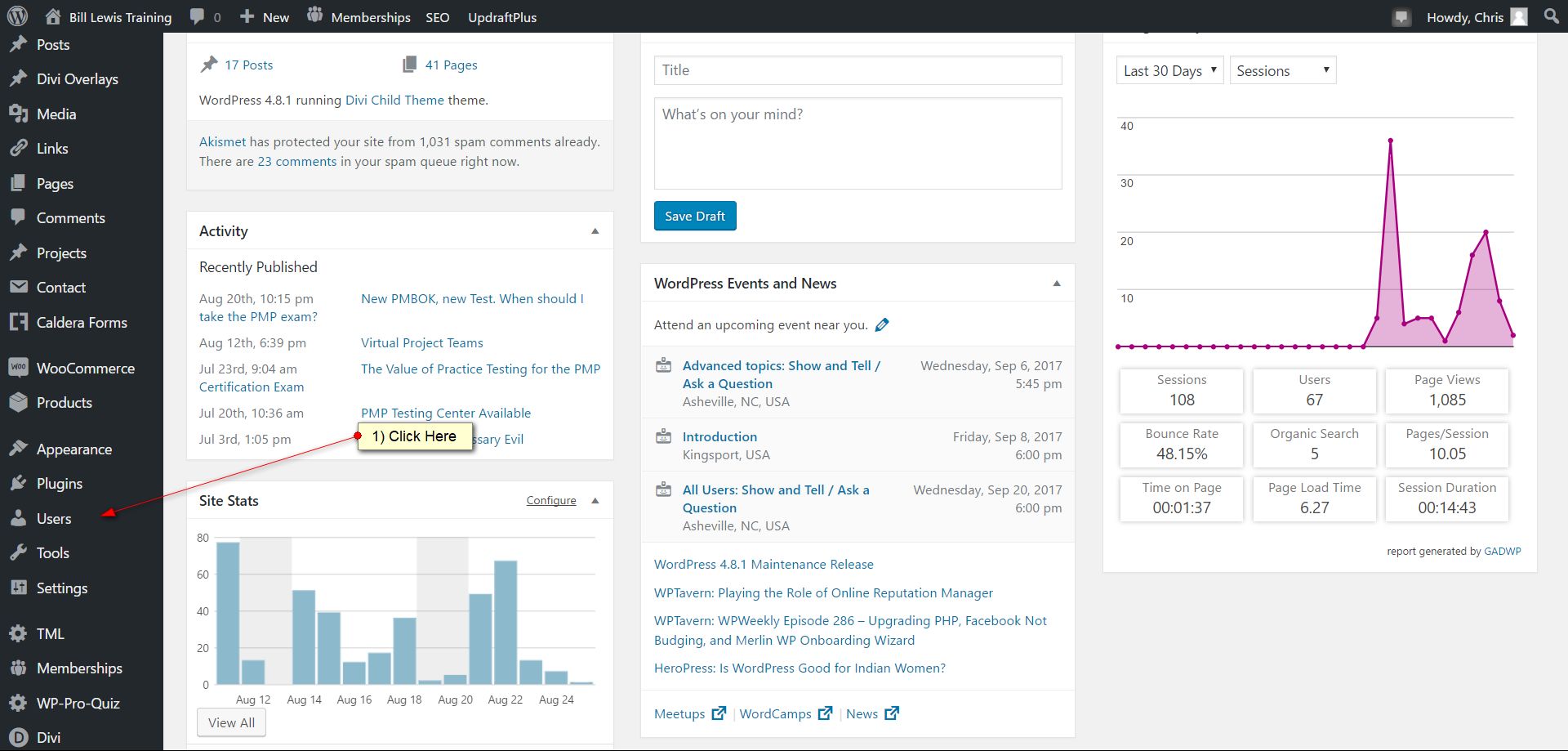The image size is (1568, 751).
Task: Click the Users icon in sidebar
Action: coord(18,518)
